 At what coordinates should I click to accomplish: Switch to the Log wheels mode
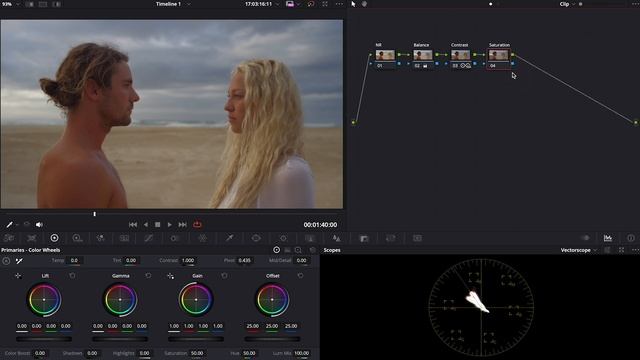coord(298,250)
